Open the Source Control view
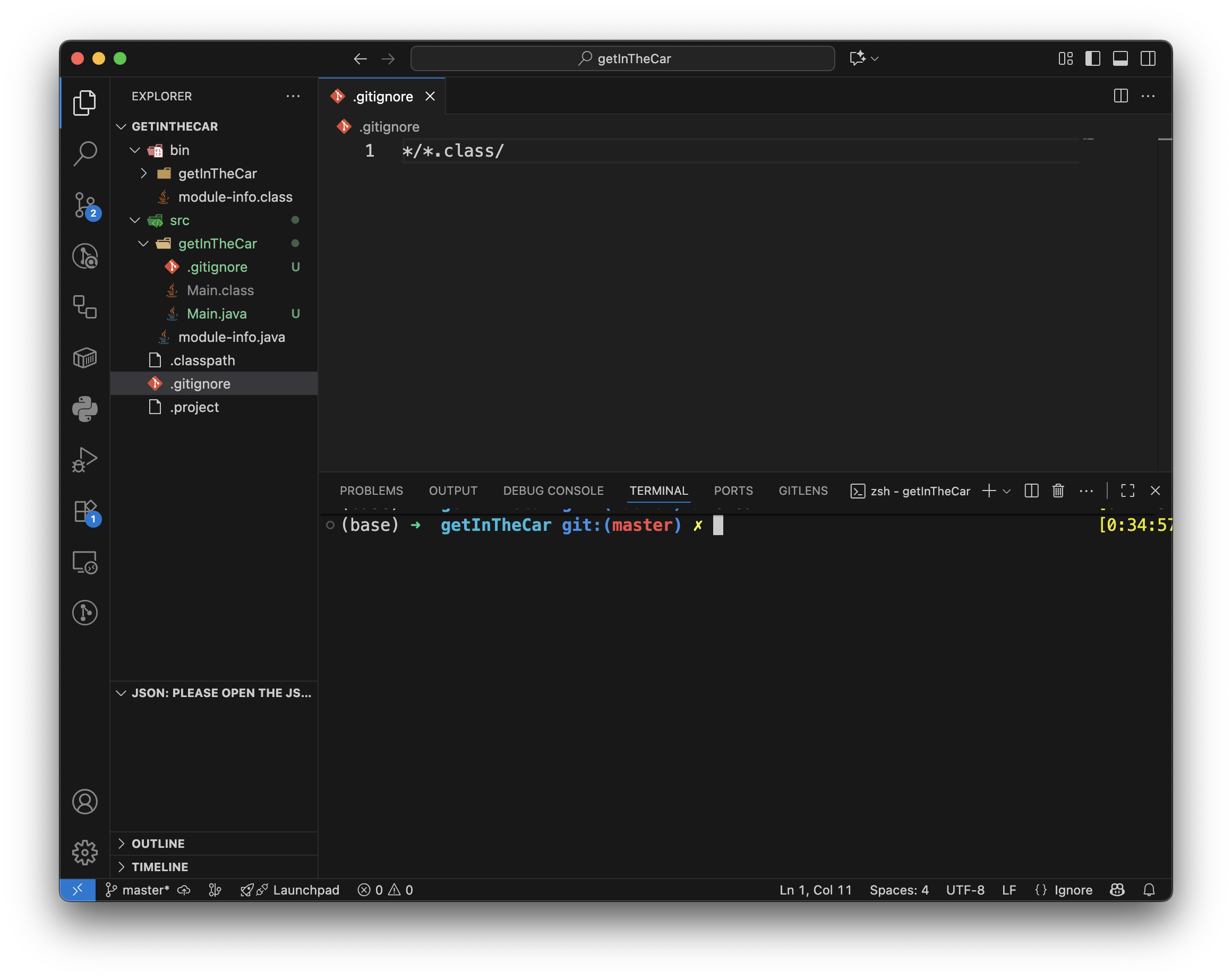 tap(85, 204)
